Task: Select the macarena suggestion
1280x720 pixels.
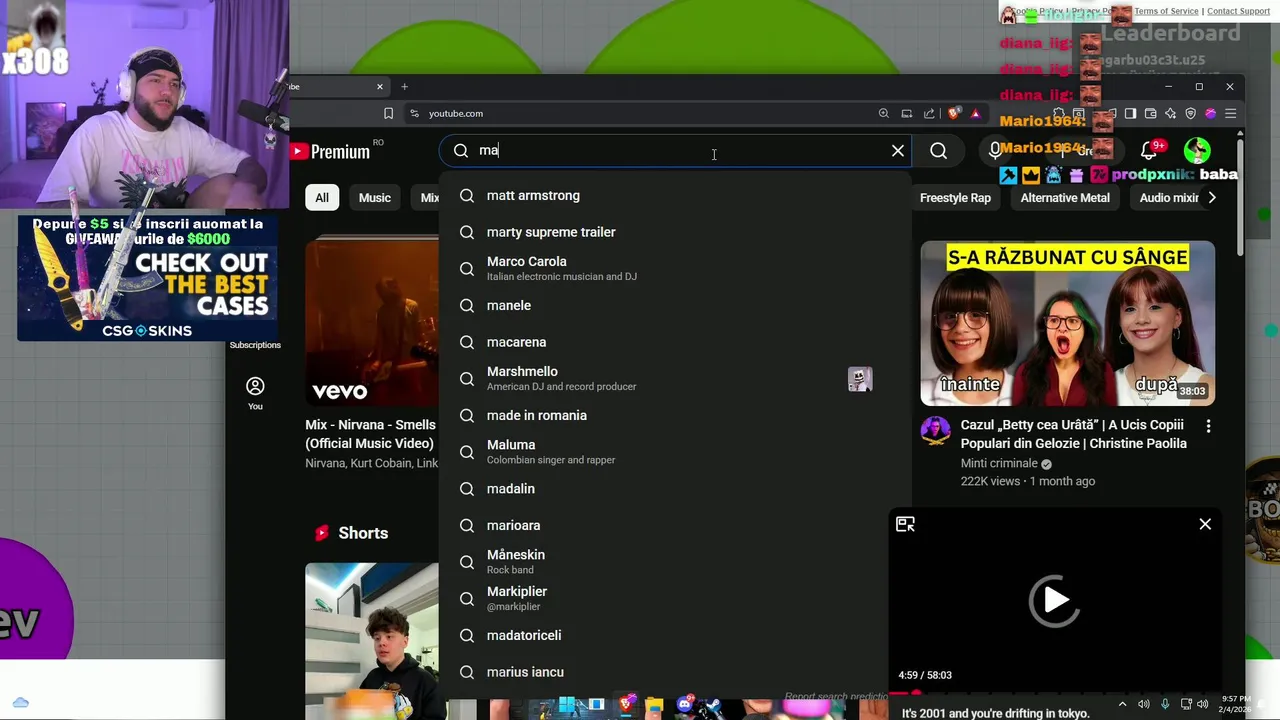Action: pyautogui.click(x=675, y=342)
